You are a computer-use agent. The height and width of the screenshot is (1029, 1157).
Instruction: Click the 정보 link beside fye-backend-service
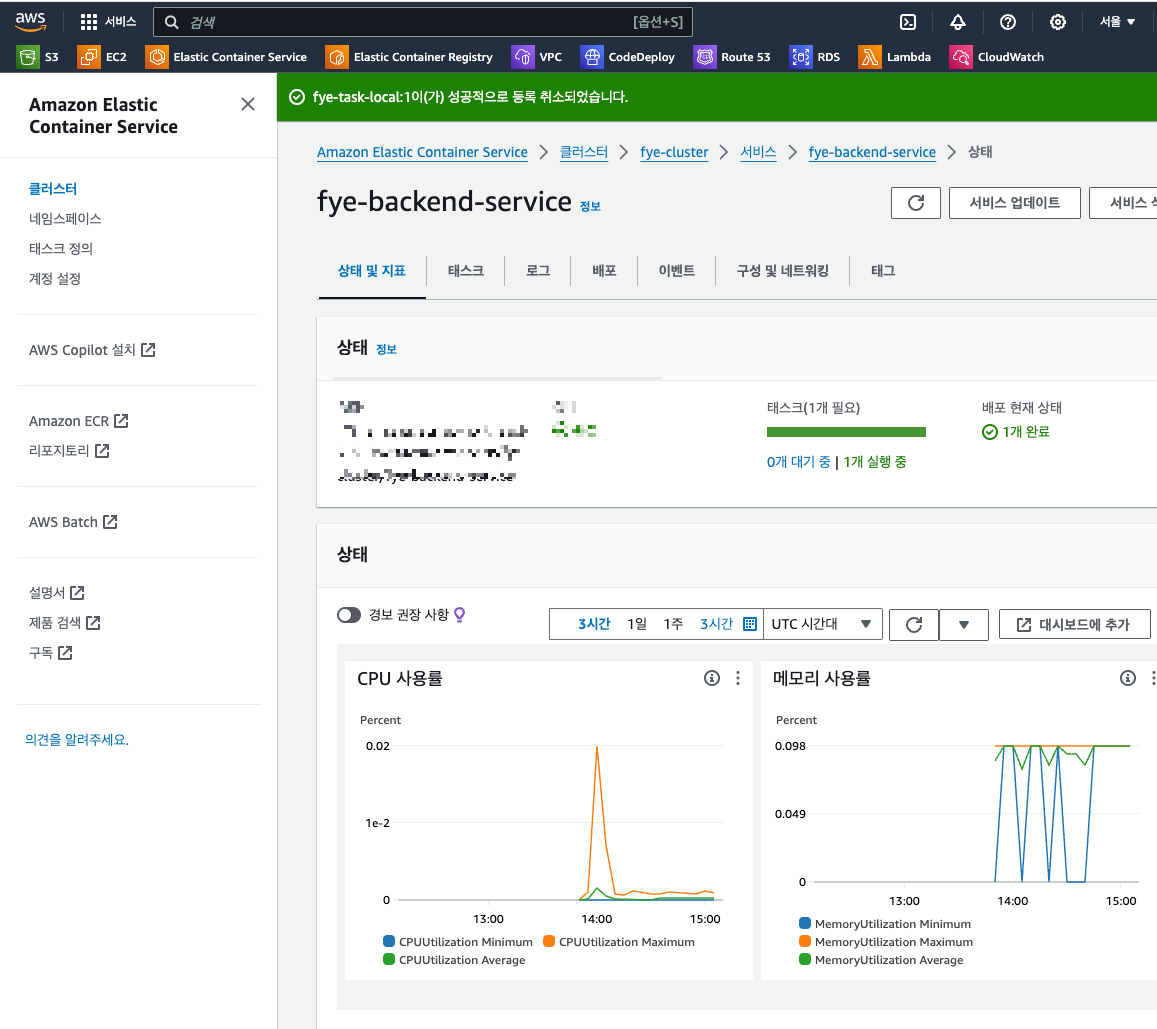590,207
